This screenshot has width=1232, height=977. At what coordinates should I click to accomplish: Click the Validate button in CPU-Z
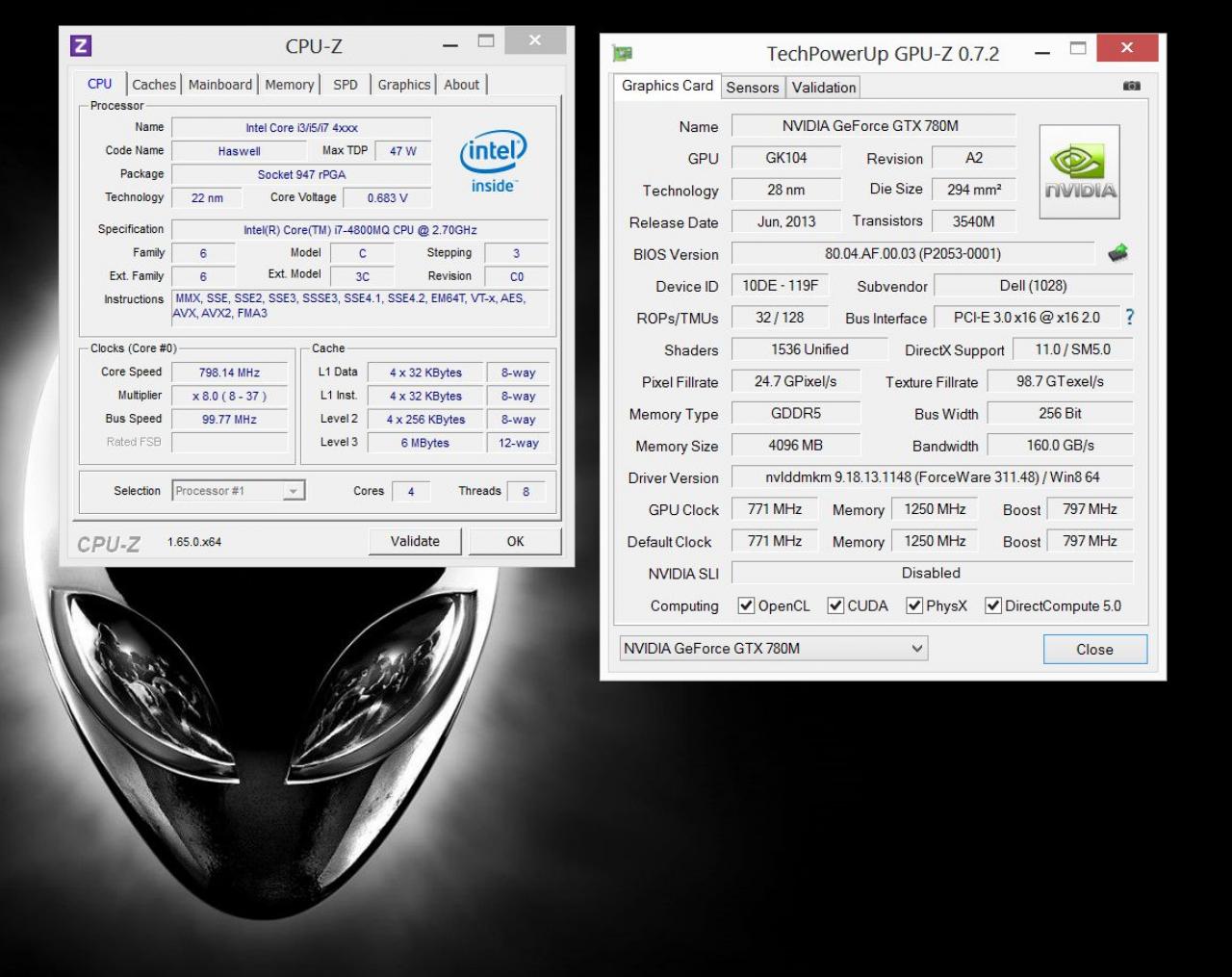[x=415, y=541]
